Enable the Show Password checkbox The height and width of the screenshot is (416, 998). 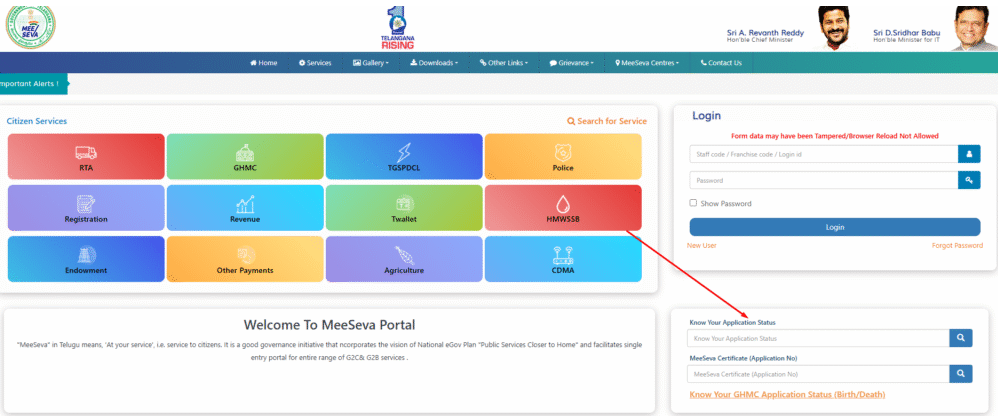pos(694,203)
